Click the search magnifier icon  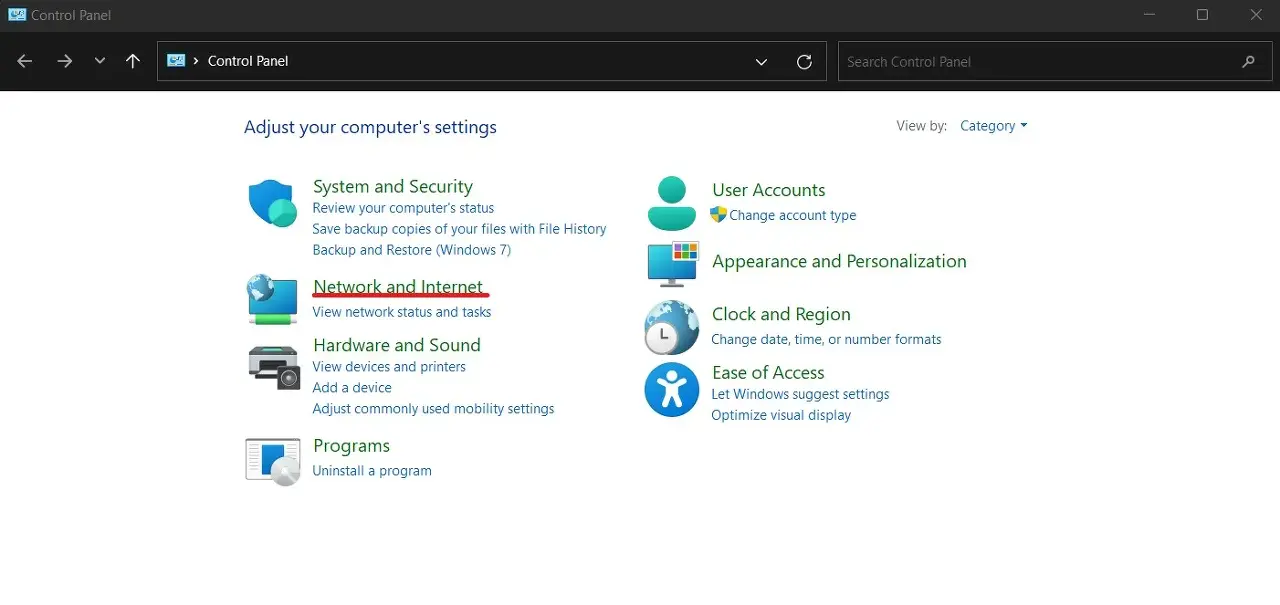point(1248,61)
